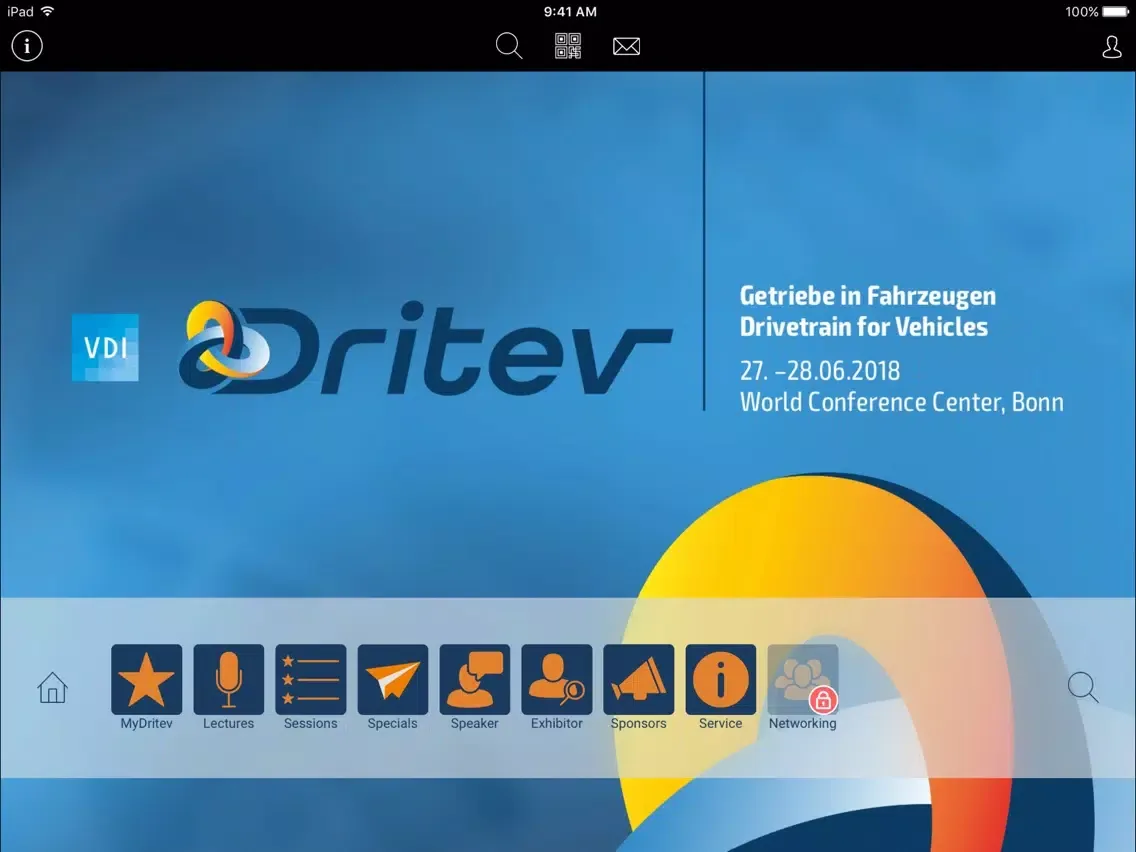Open the locked Networking icon
Viewport: 1136px width, 852px height.
pos(803,679)
